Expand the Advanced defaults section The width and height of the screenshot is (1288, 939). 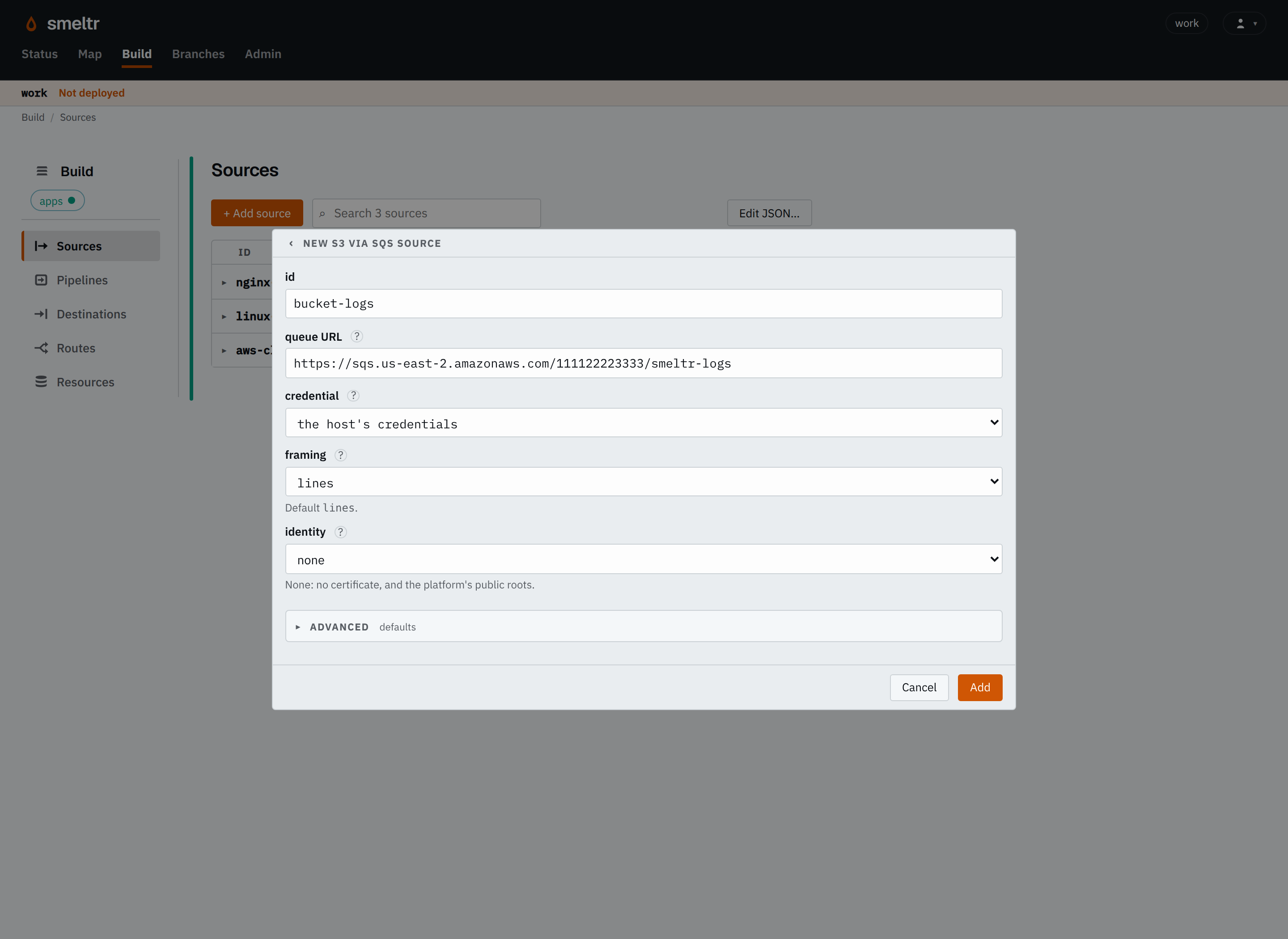click(x=644, y=626)
